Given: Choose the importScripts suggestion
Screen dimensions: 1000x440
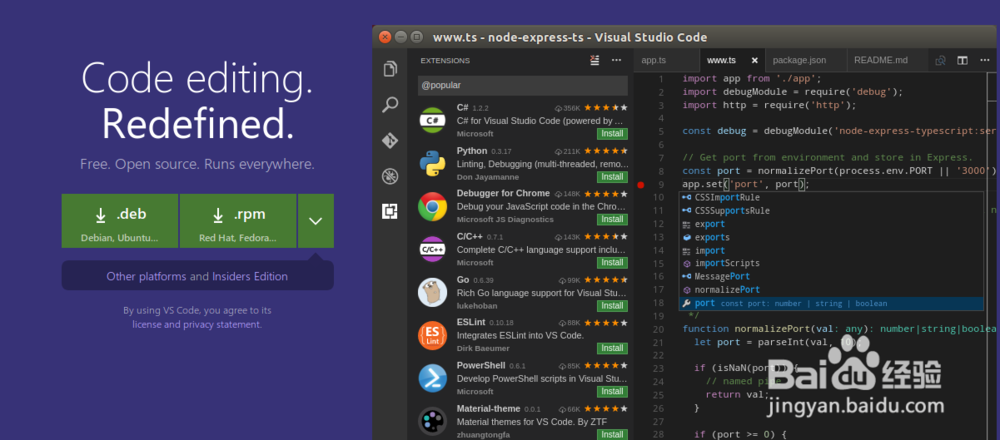Looking at the screenshot, I should tap(830, 263).
